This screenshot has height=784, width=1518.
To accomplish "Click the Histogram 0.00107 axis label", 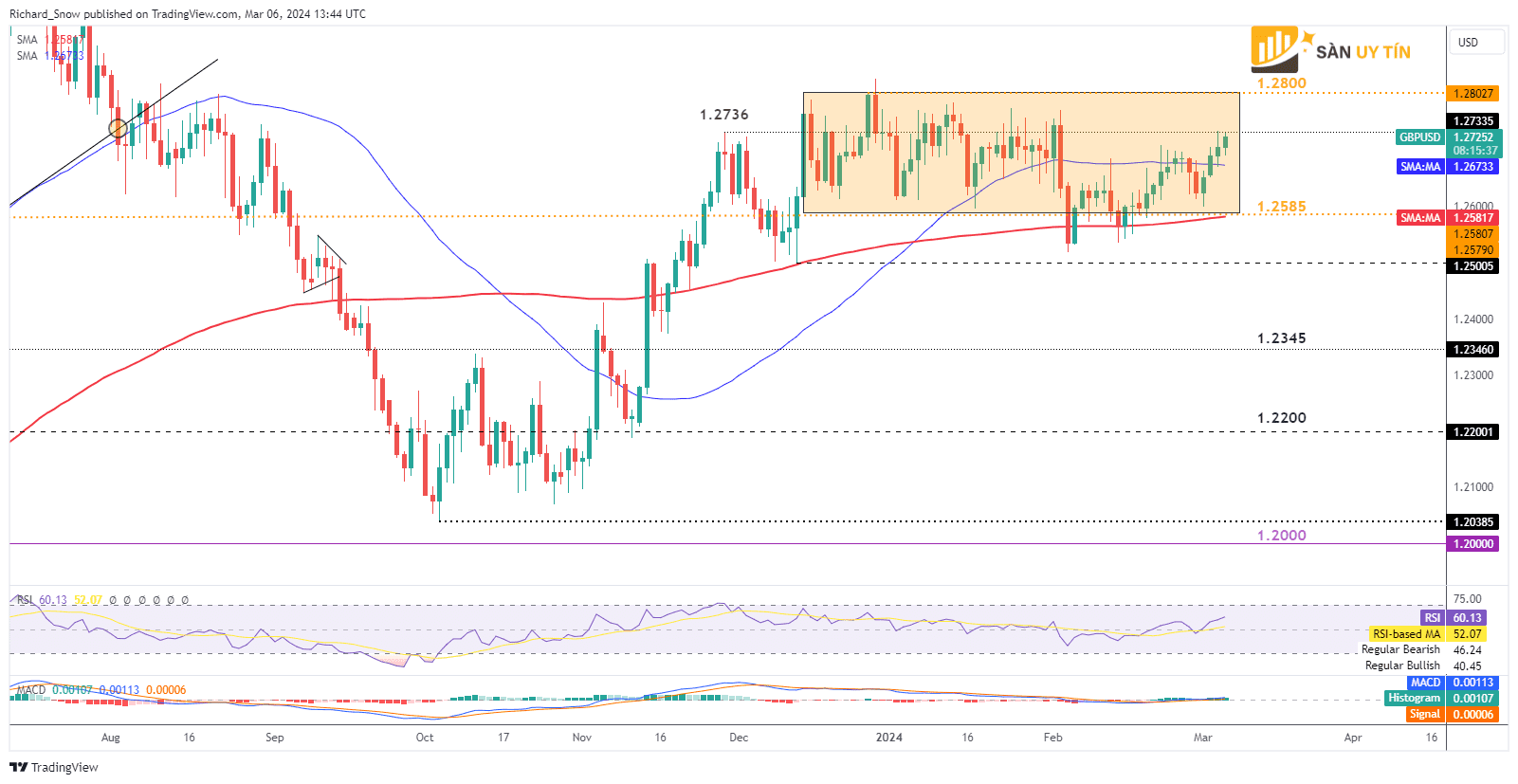I will tap(1442, 698).
